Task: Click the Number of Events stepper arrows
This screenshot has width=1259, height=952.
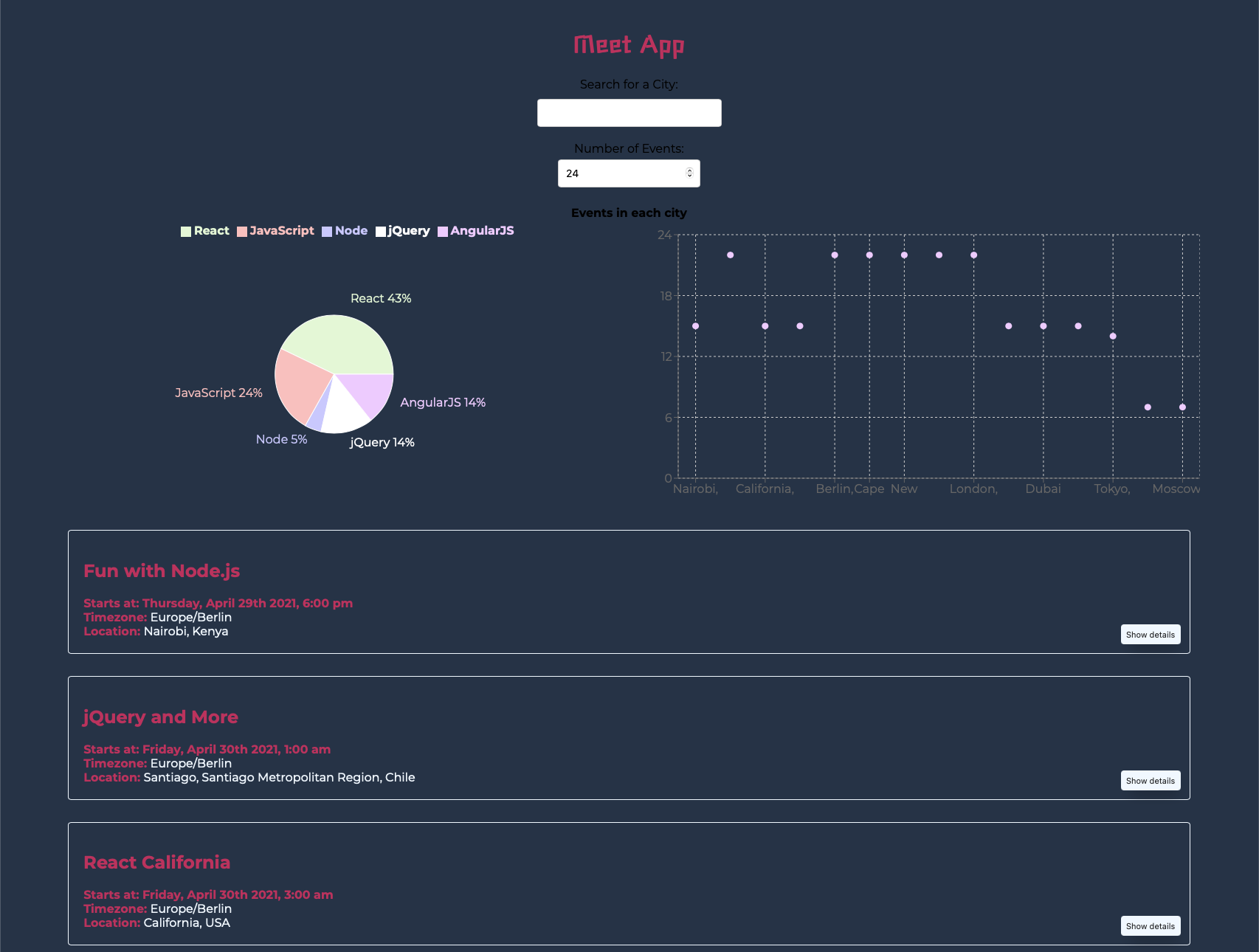Action: coord(689,173)
